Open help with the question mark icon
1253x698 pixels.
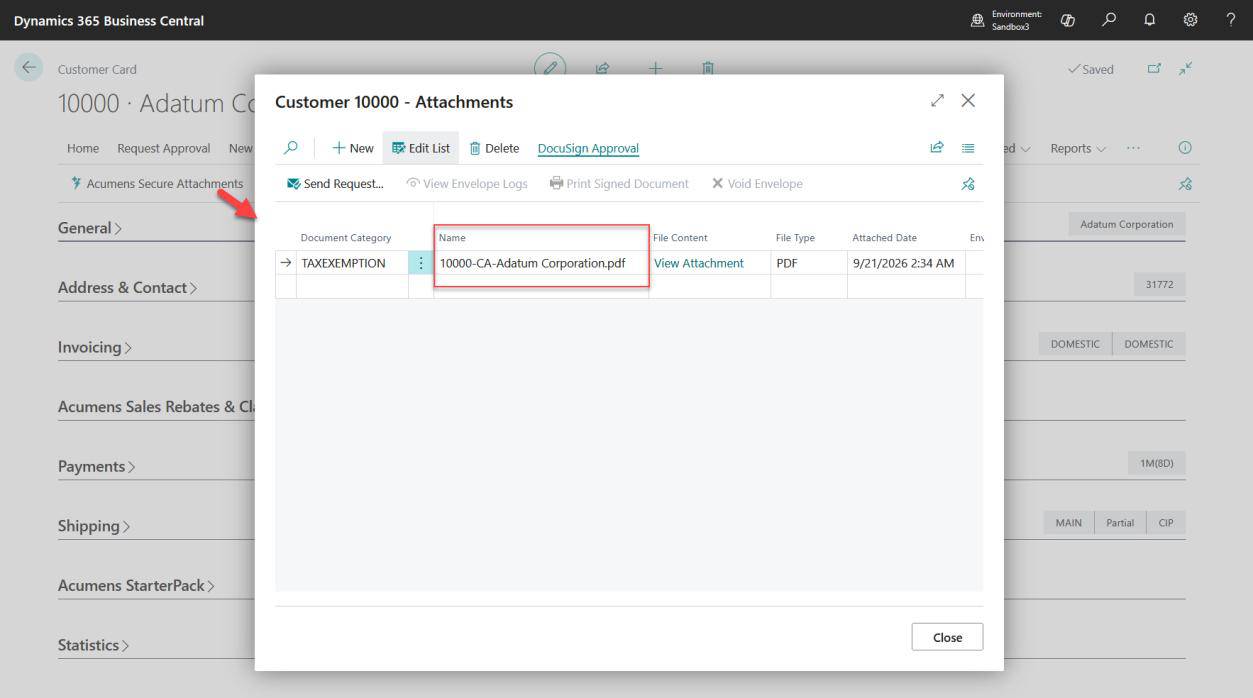1231,20
